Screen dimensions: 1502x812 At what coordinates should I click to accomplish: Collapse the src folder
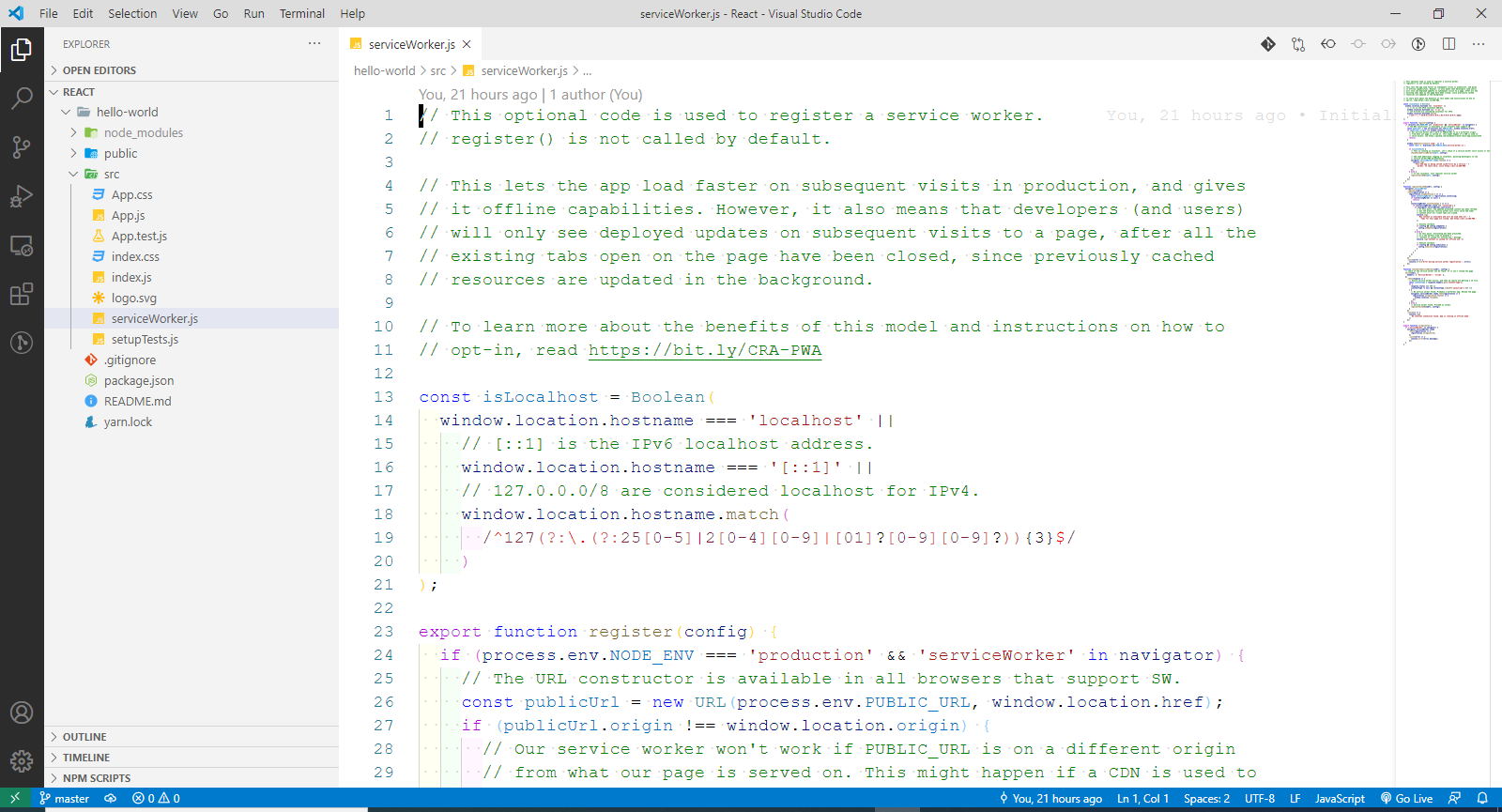[192, 174]
